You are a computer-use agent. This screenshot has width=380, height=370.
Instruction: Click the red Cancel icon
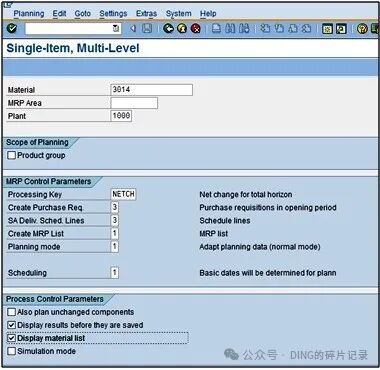(x=196, y=29)
